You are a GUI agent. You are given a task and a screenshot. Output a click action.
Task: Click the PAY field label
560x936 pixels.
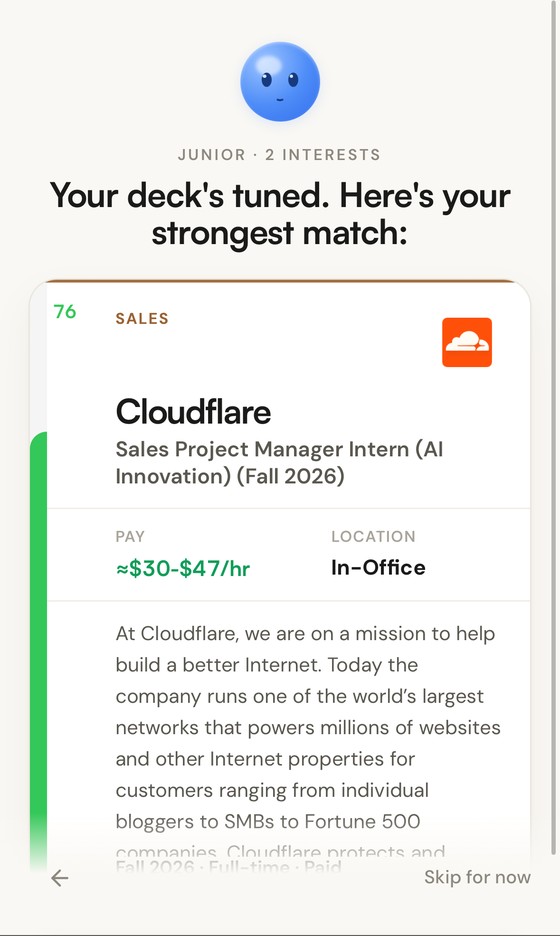point(130,536)
